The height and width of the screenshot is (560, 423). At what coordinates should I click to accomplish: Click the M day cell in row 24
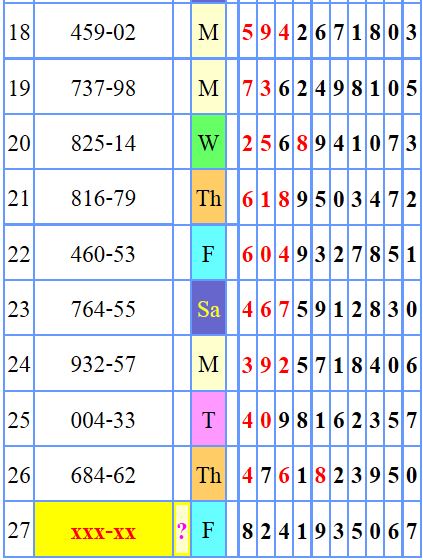click(208, 364)
